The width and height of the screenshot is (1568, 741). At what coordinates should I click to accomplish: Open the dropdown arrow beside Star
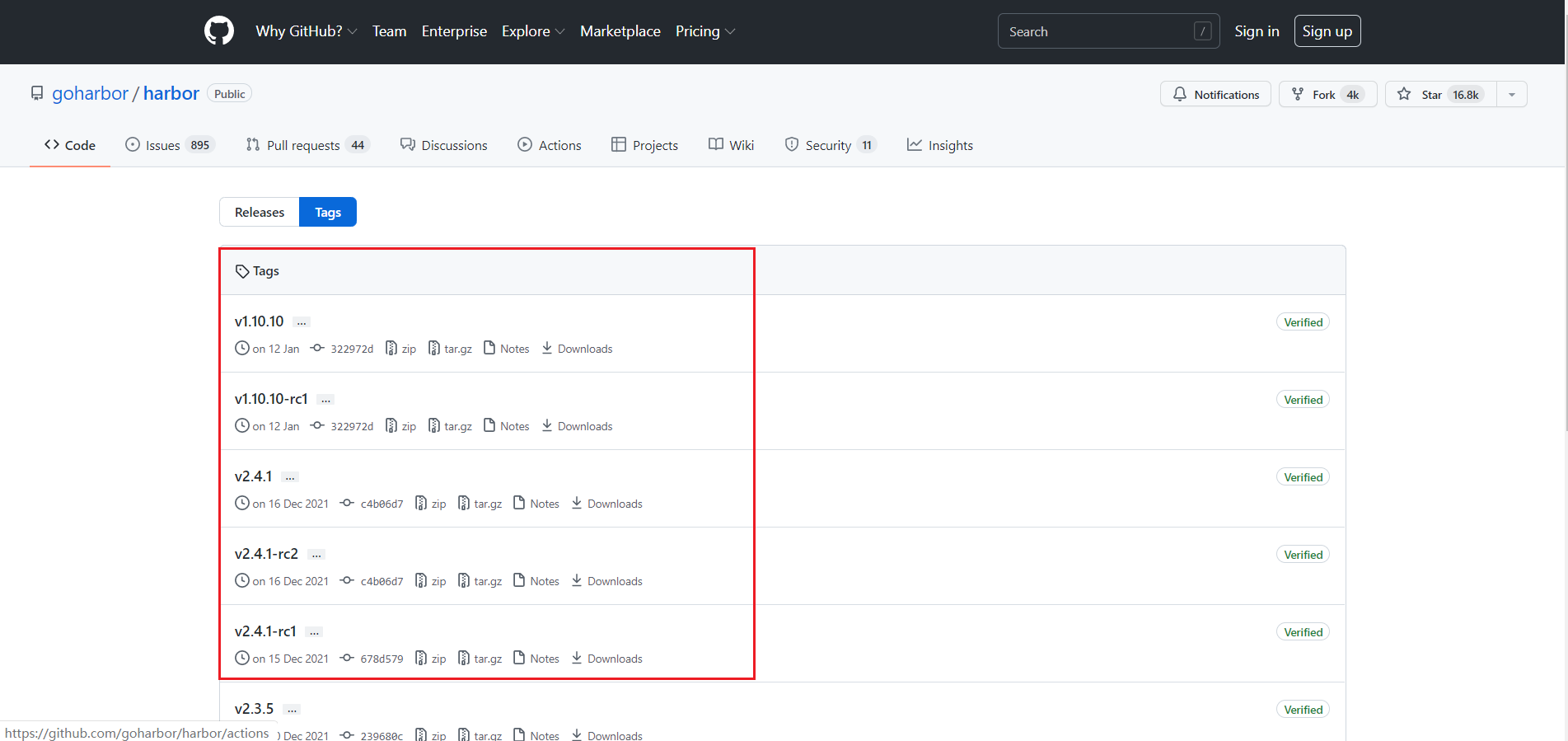tap(1512, 95)
